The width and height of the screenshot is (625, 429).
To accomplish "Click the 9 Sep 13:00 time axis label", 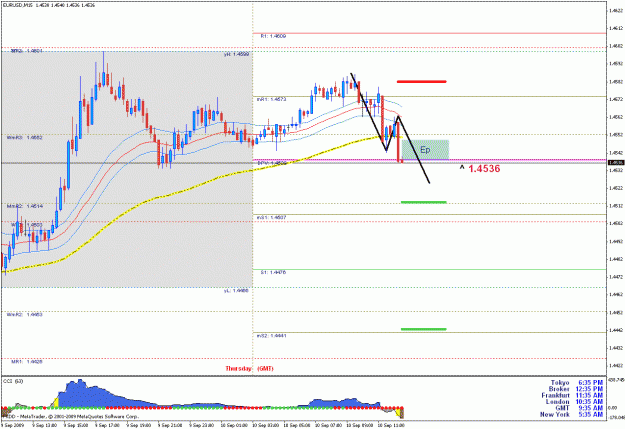I will (x=45, y=425).
